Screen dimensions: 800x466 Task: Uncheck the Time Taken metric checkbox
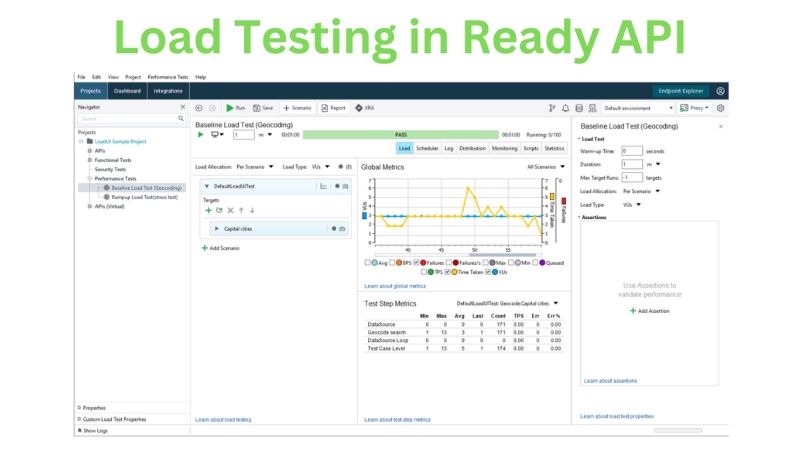pyautogui.click(x=447, y=272)
